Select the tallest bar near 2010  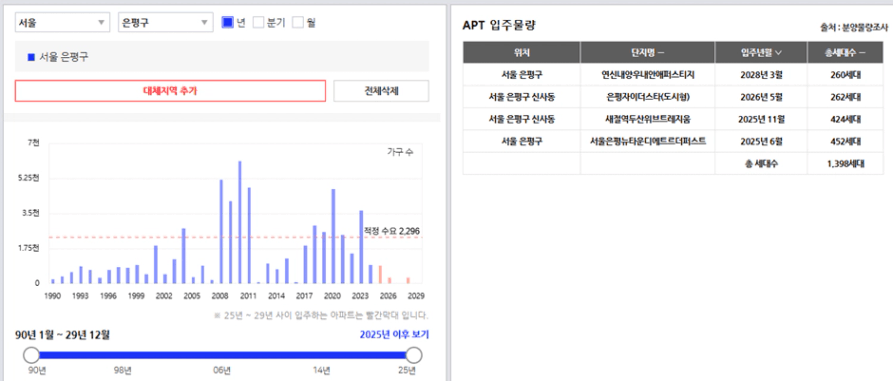point(240,222)
